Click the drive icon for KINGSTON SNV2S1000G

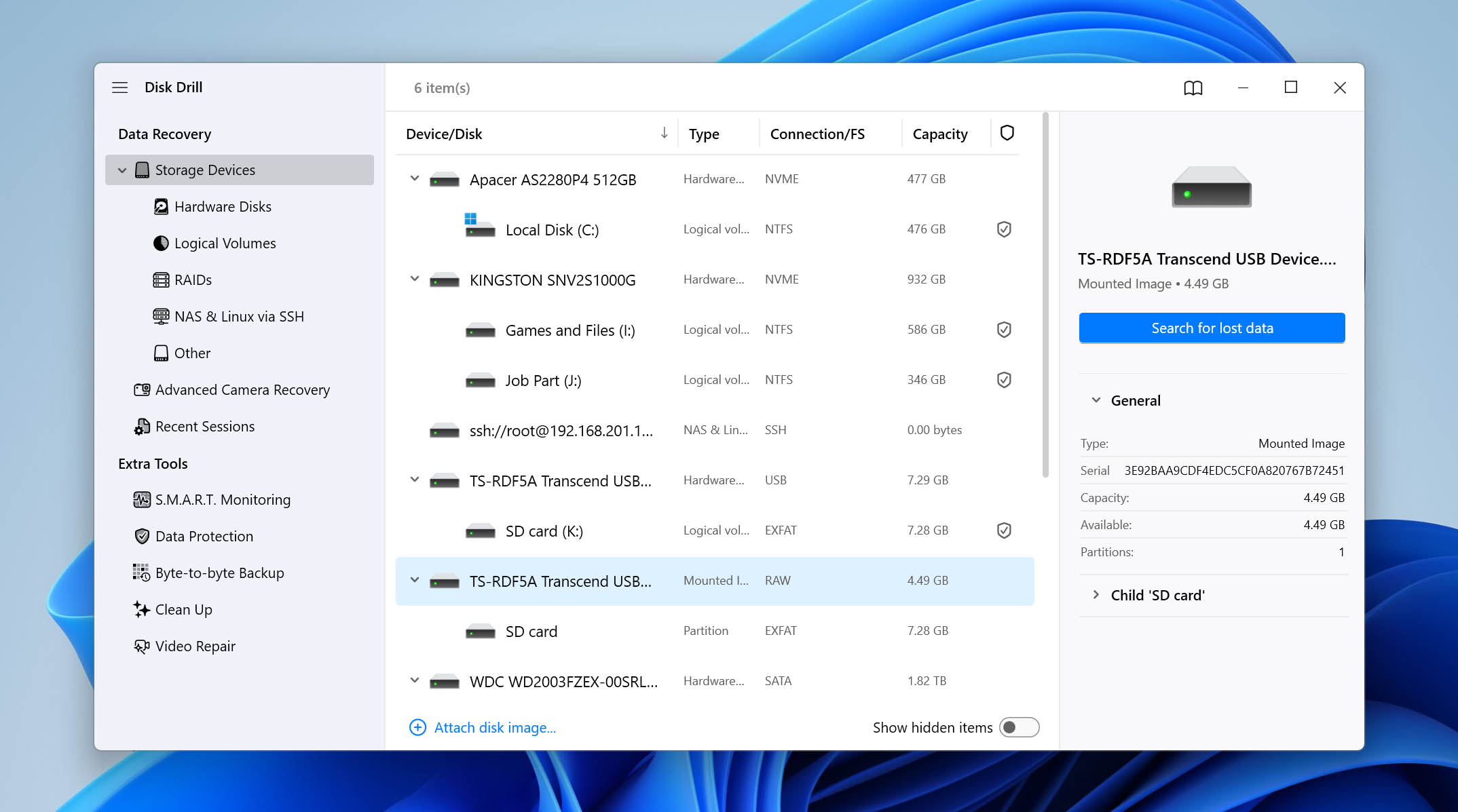click(445, 280)
